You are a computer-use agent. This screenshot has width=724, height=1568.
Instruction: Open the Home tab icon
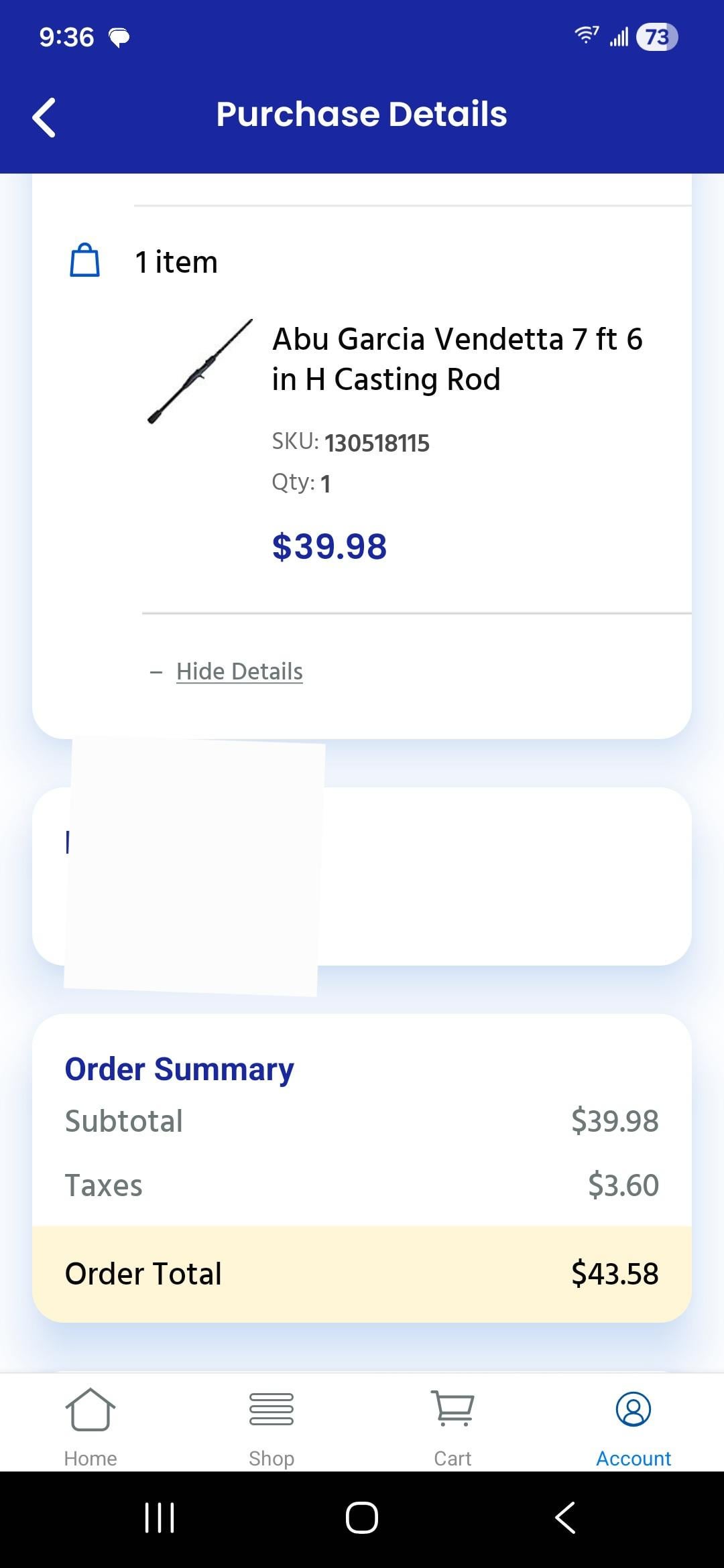click(90, 1409)
